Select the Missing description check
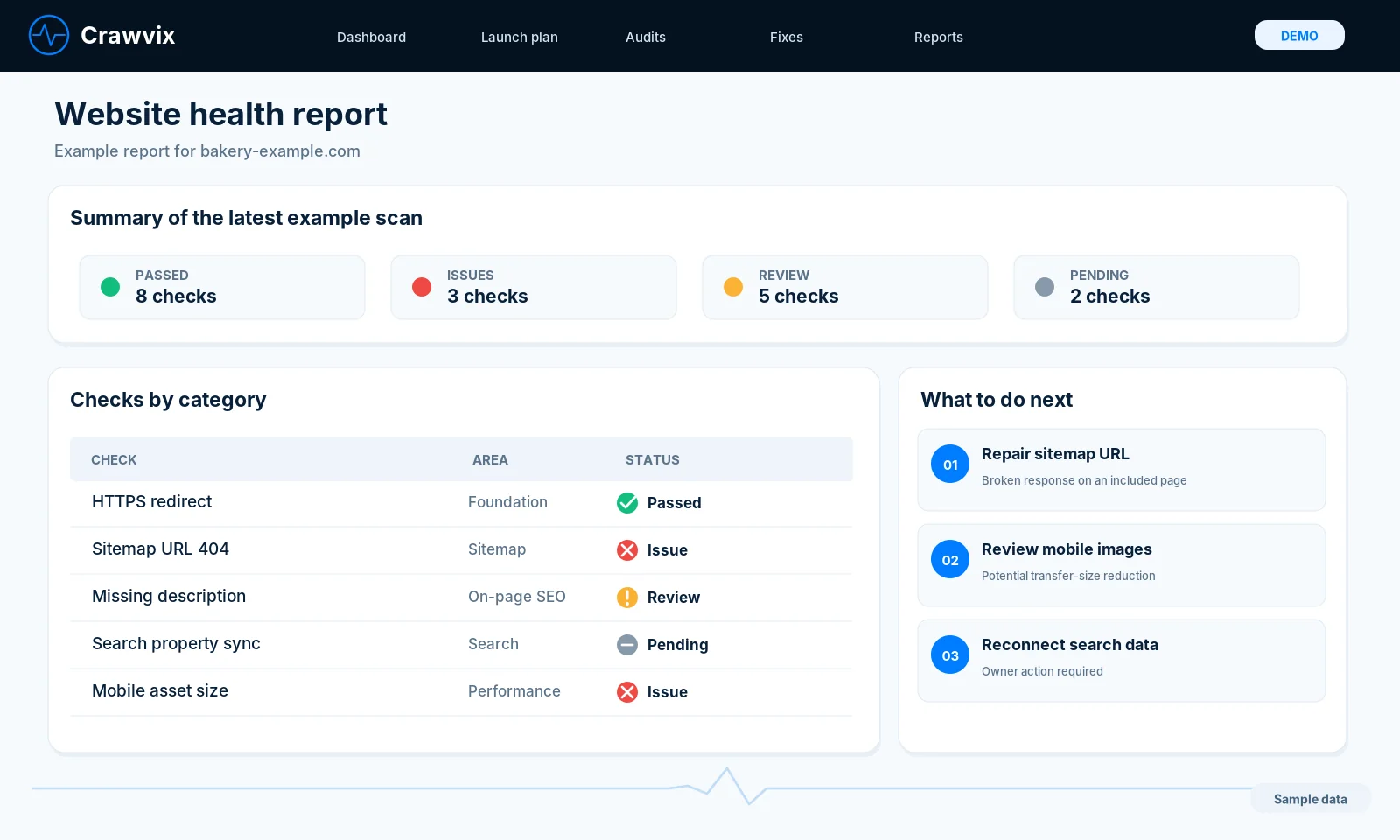This screenshot has height=840, width=1400. [169, 596]
